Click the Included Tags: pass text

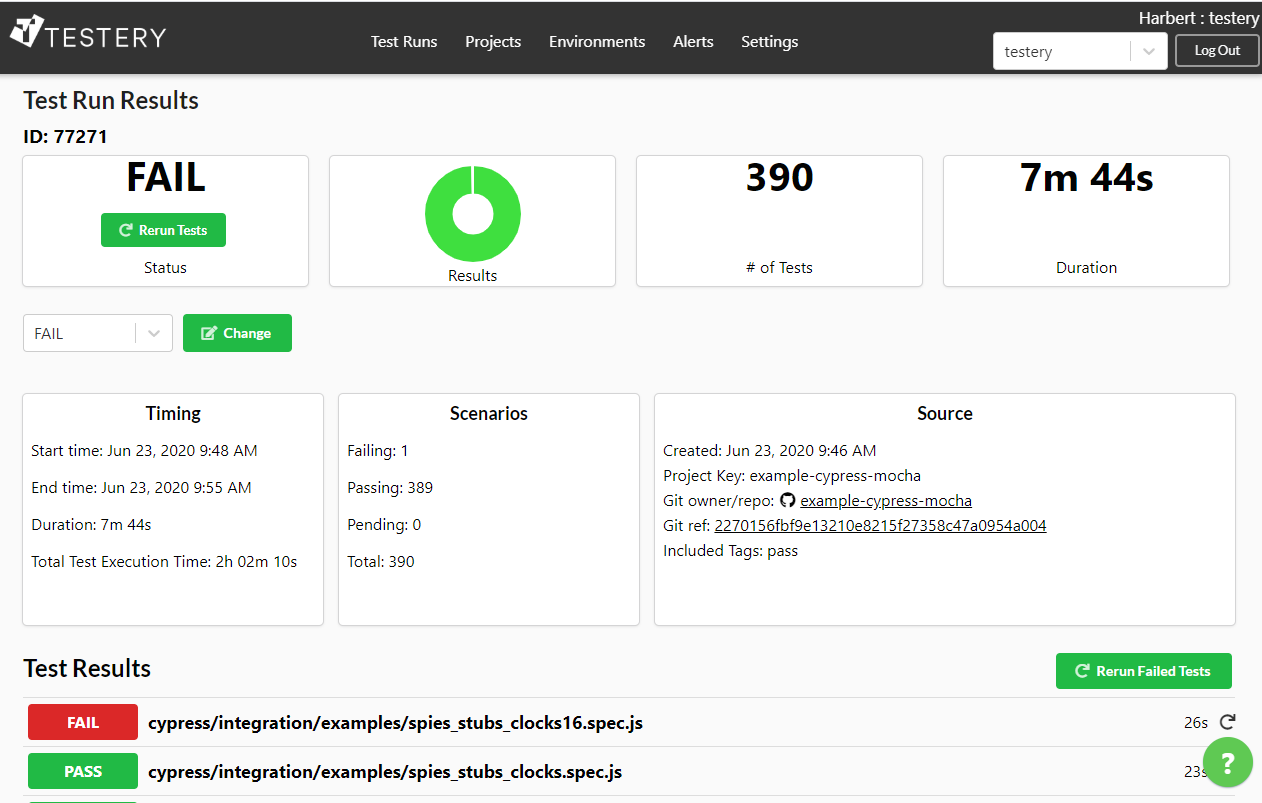730,551
